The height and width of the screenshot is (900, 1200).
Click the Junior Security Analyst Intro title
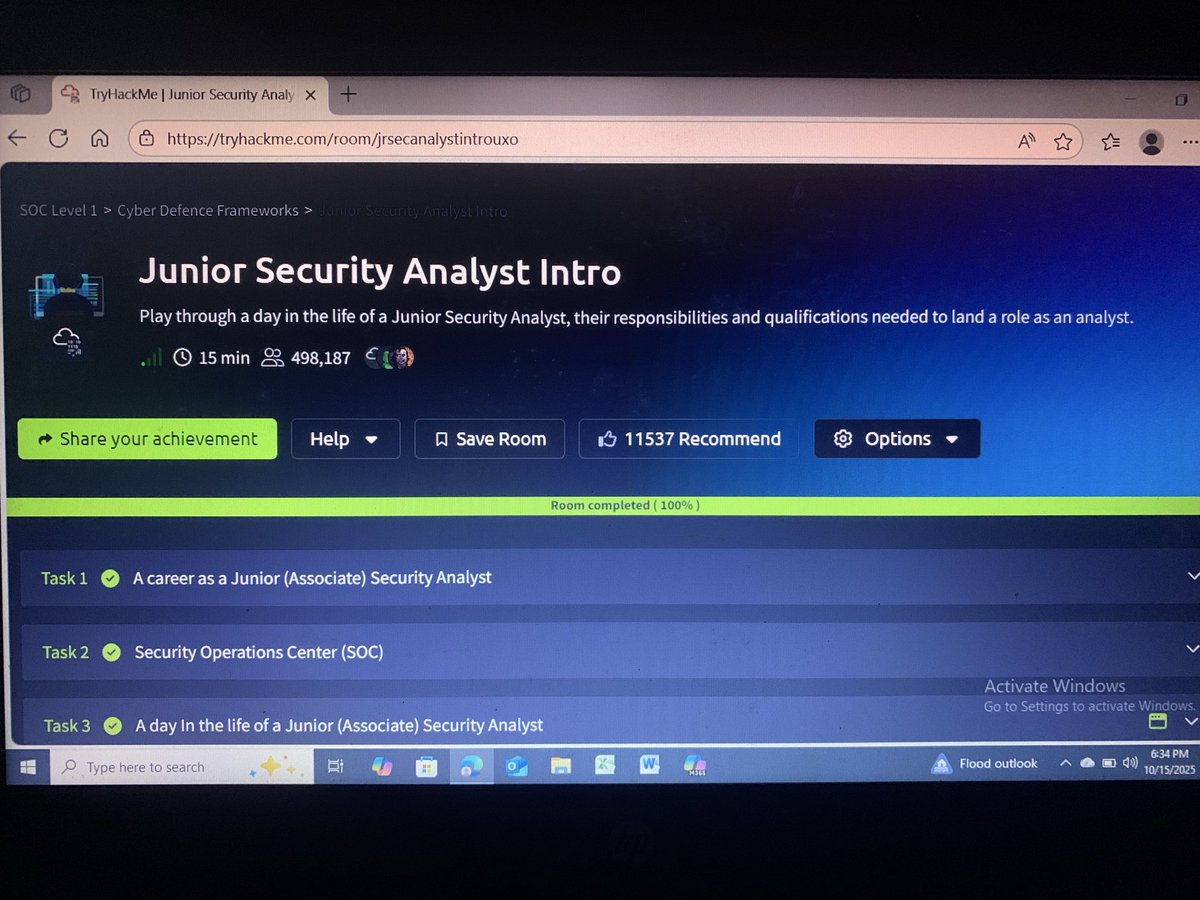pyautogui.click(x=379, y=272)
